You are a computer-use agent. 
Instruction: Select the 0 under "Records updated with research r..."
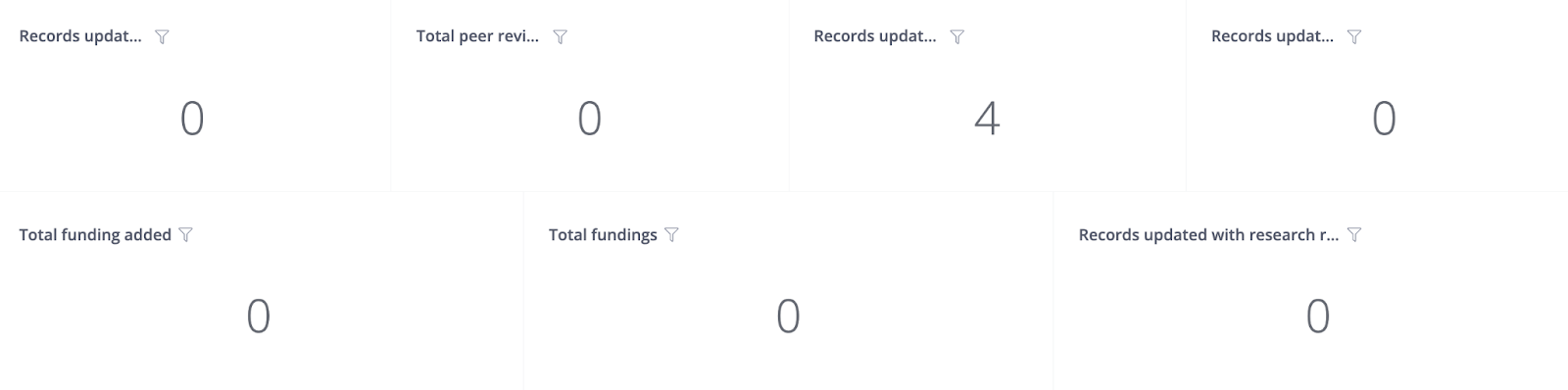coord(1318,317)
